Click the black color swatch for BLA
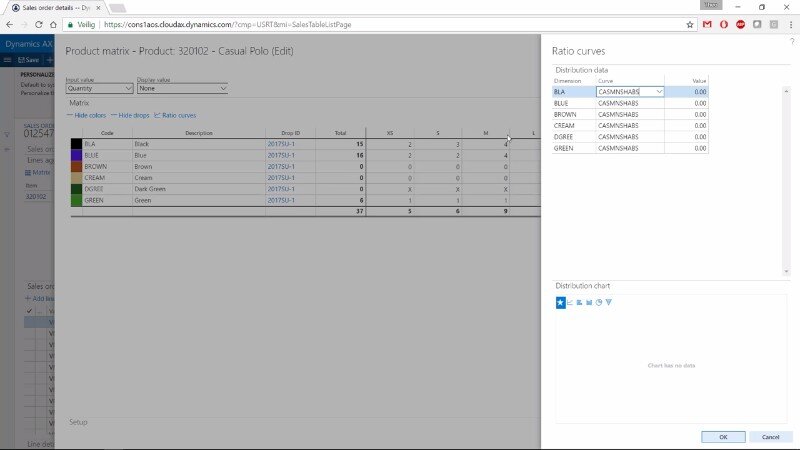Screen dimensions: 800x450 (76, 144)
